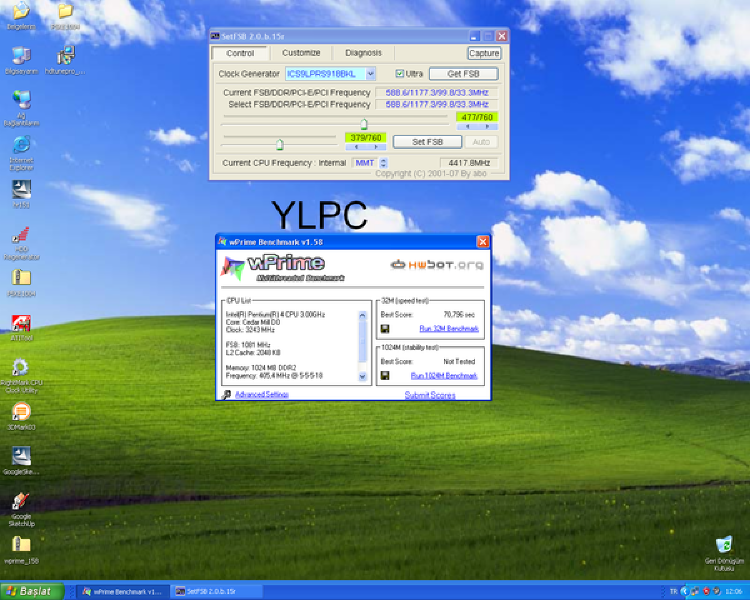Click the Set FSB button
750x600 pixels.
coord(427,142)
